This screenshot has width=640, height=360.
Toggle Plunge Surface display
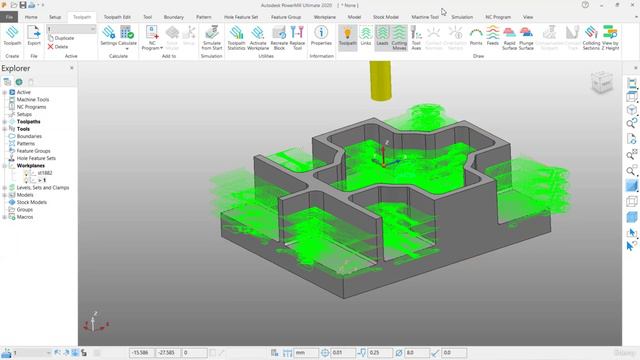(x=526, y=38)
